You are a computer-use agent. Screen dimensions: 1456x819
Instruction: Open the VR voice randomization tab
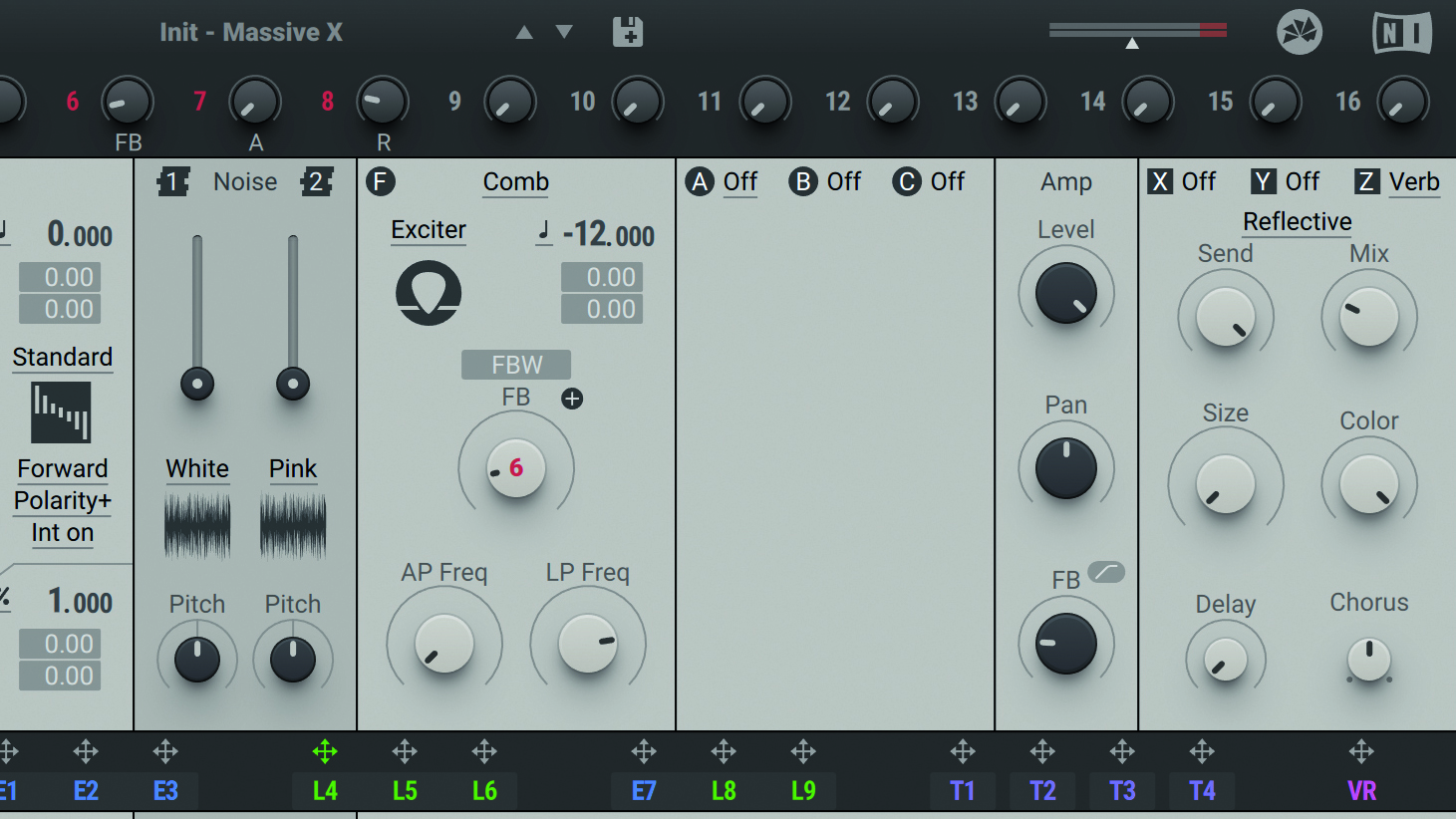(1361, 791)
